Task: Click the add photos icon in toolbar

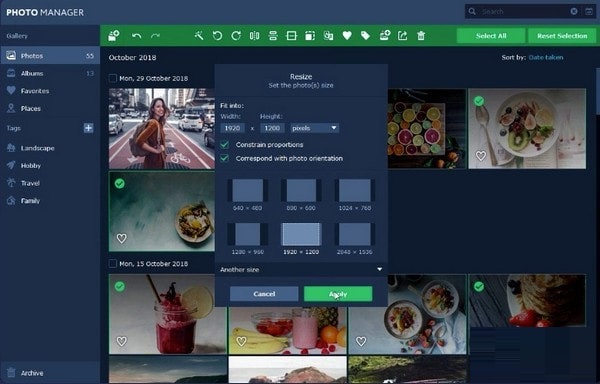Action: (x=114, y=36)
